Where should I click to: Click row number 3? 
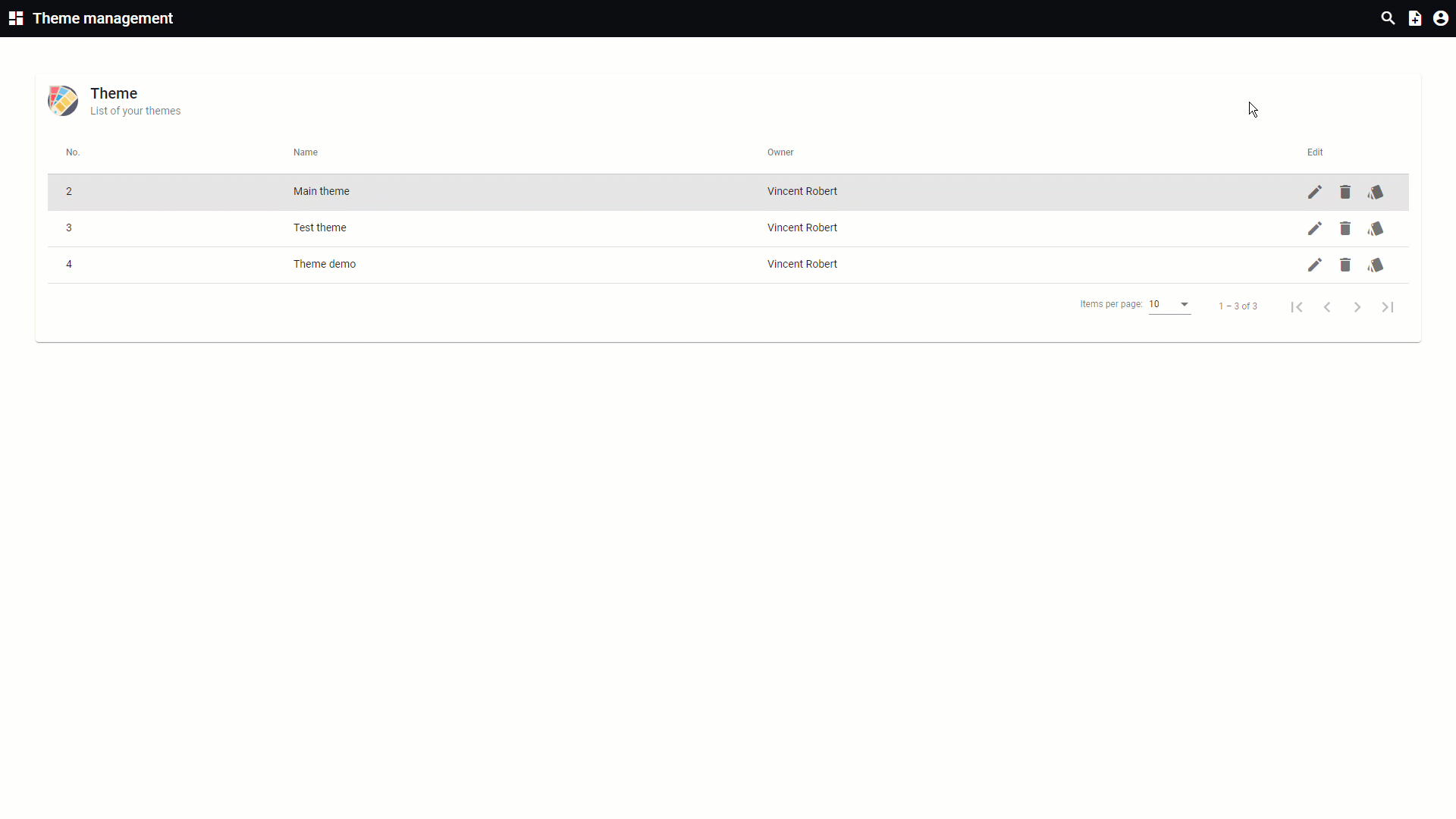pyautogui.click(x=69, y=227)
